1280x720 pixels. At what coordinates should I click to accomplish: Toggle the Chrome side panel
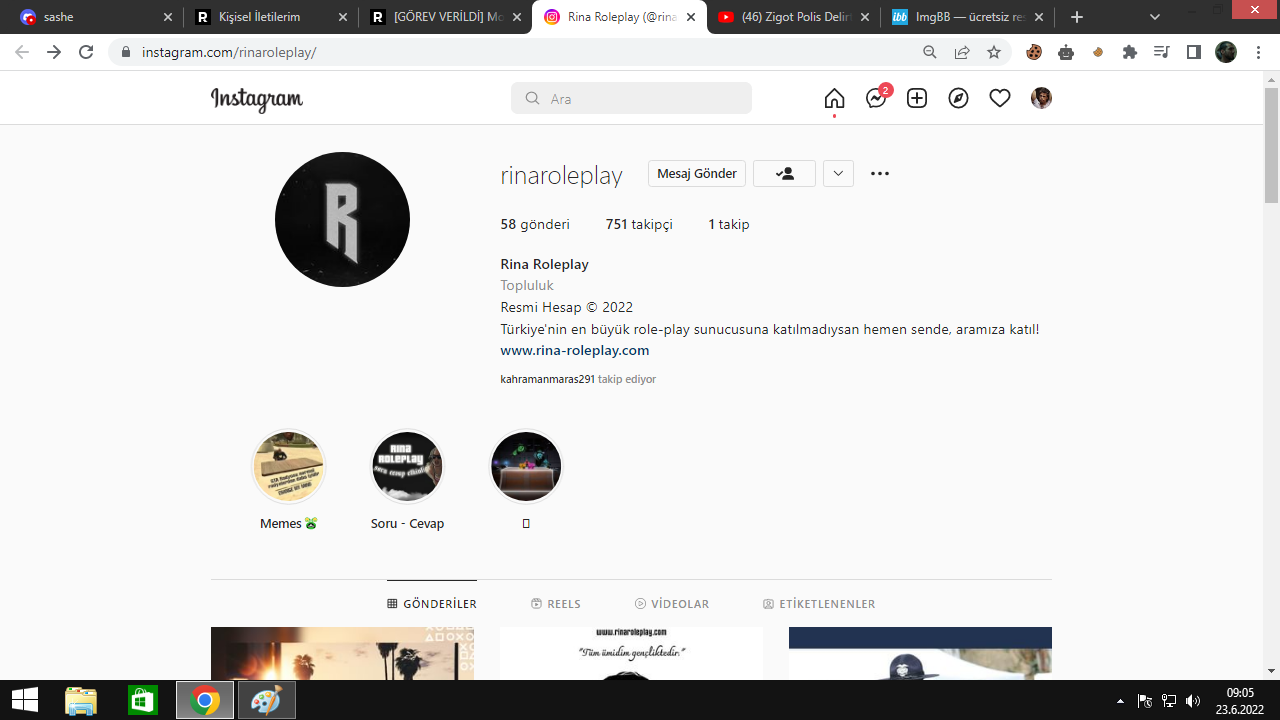[x=1194, y=52]
